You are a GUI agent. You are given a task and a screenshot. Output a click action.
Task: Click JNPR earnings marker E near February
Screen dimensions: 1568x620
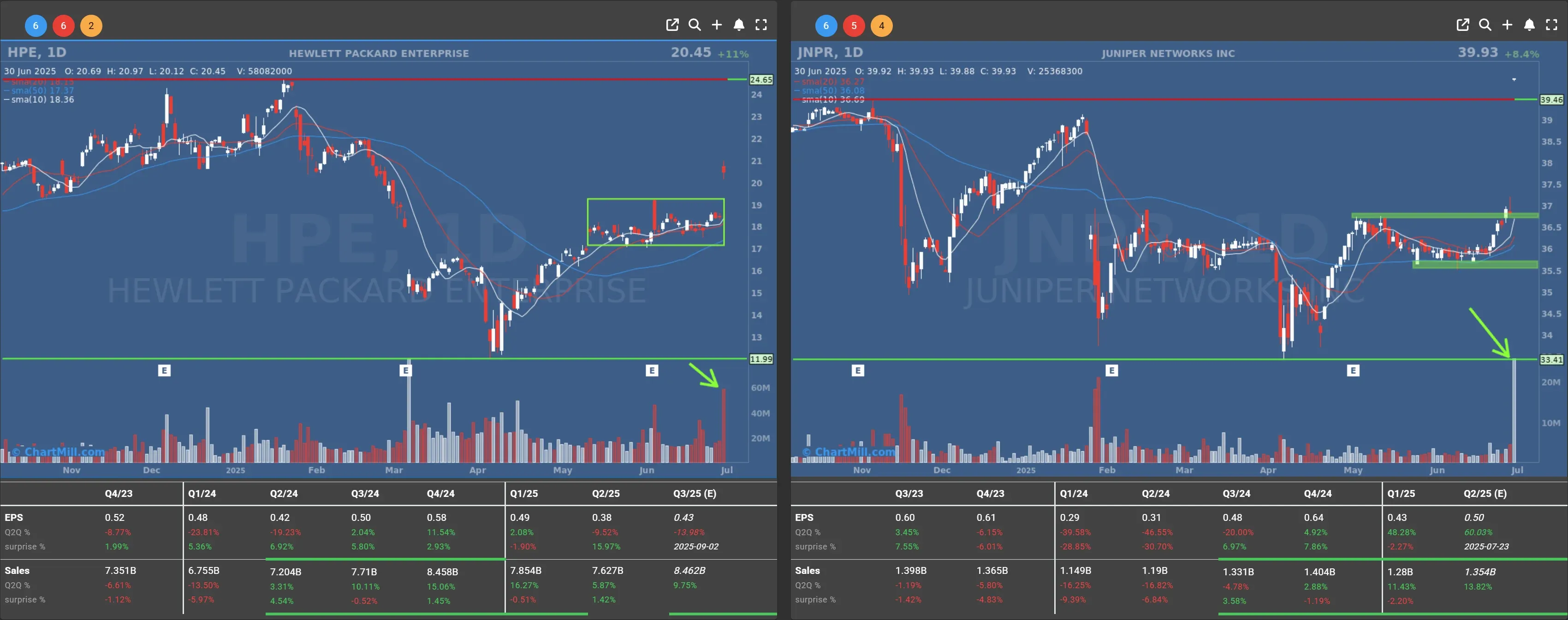pos(1111,370)
